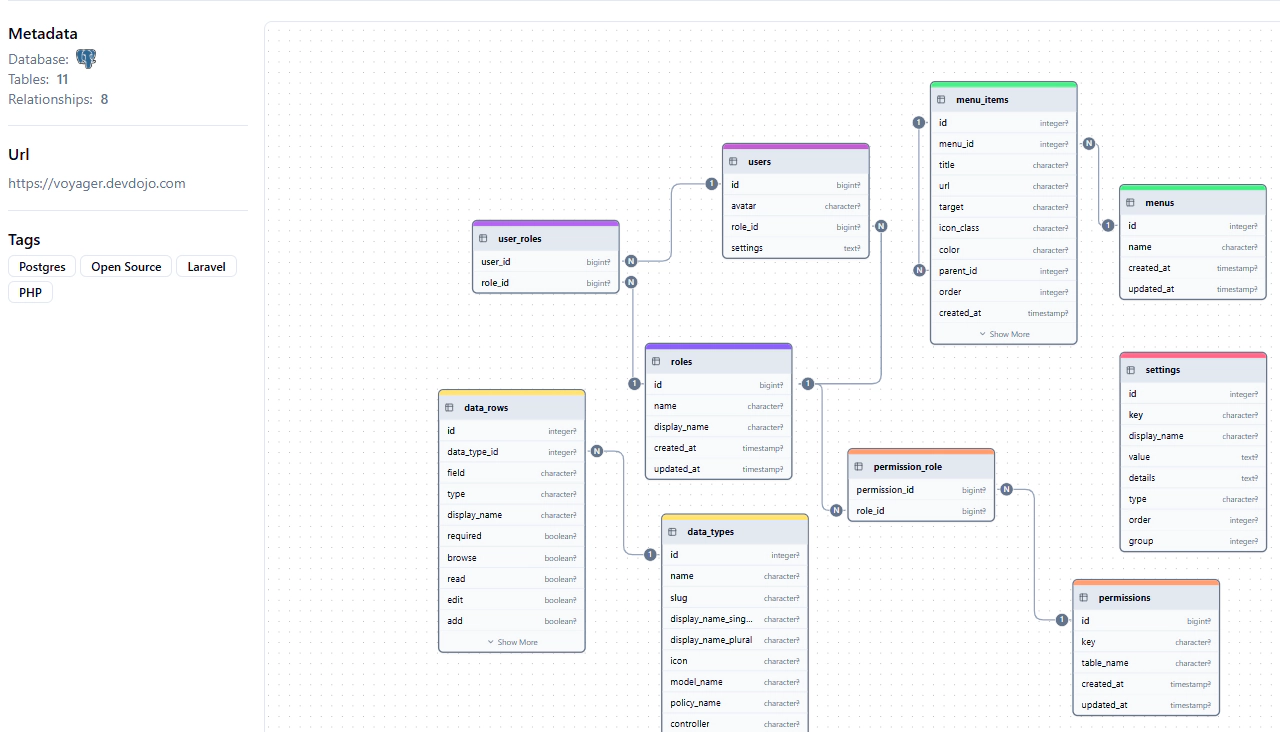Viewport: 1280px width, 732px height.
Task: Expand data_rows table with Show More
Action: 511,642
